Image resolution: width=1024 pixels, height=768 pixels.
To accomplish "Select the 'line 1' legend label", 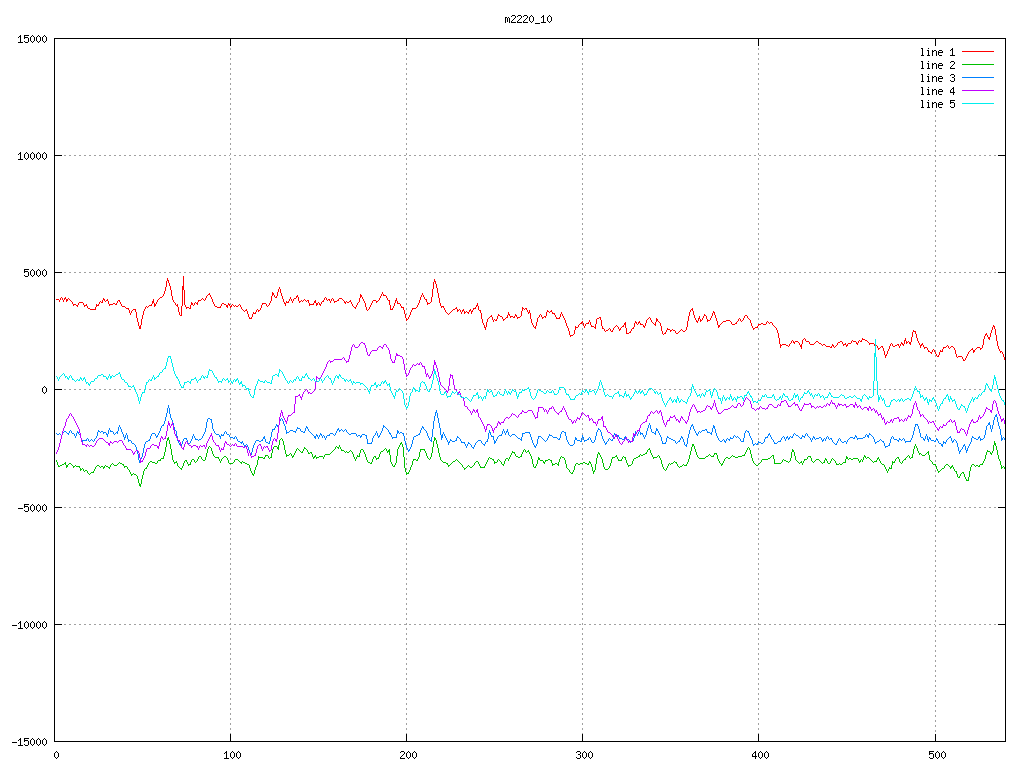I will [x=937, y=52].
